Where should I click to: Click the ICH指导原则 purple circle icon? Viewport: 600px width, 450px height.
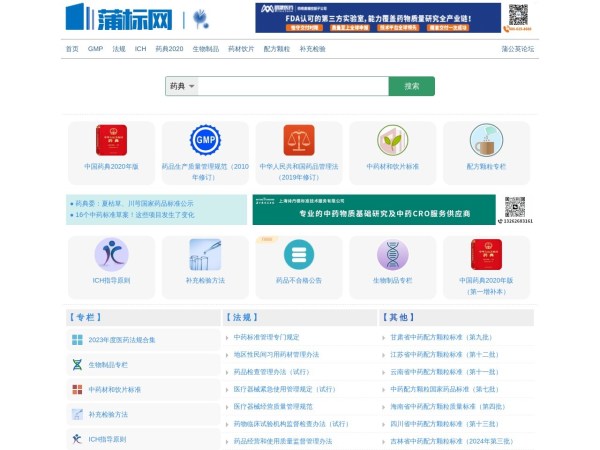click(x=111, y=255)
